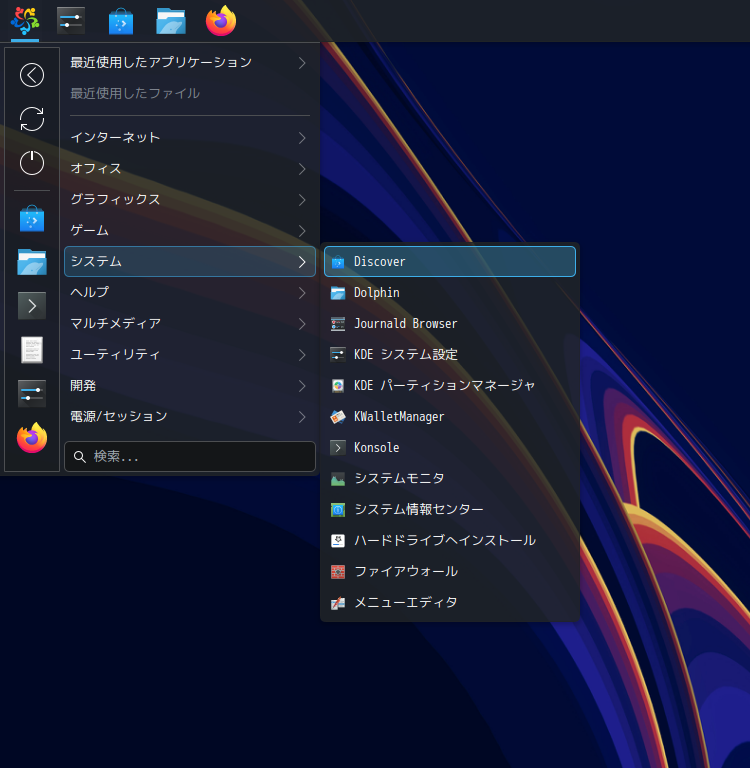The height and width of the screenshot is (768, 750).
Task: Open Konsole favorite in menu sidebar
Action: click(x=32, y=306)
